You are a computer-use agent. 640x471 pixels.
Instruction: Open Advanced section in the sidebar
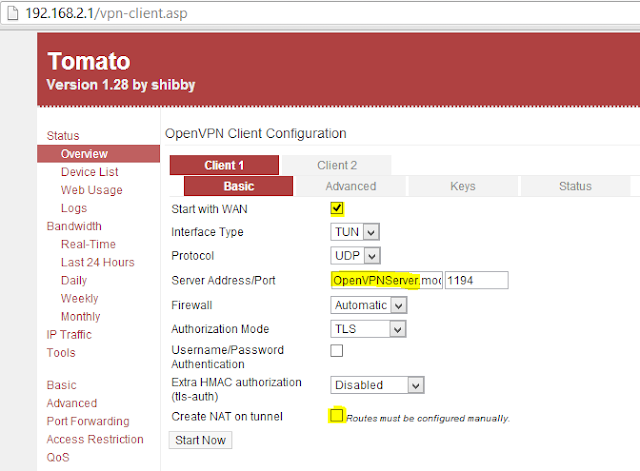pos(71,403)
